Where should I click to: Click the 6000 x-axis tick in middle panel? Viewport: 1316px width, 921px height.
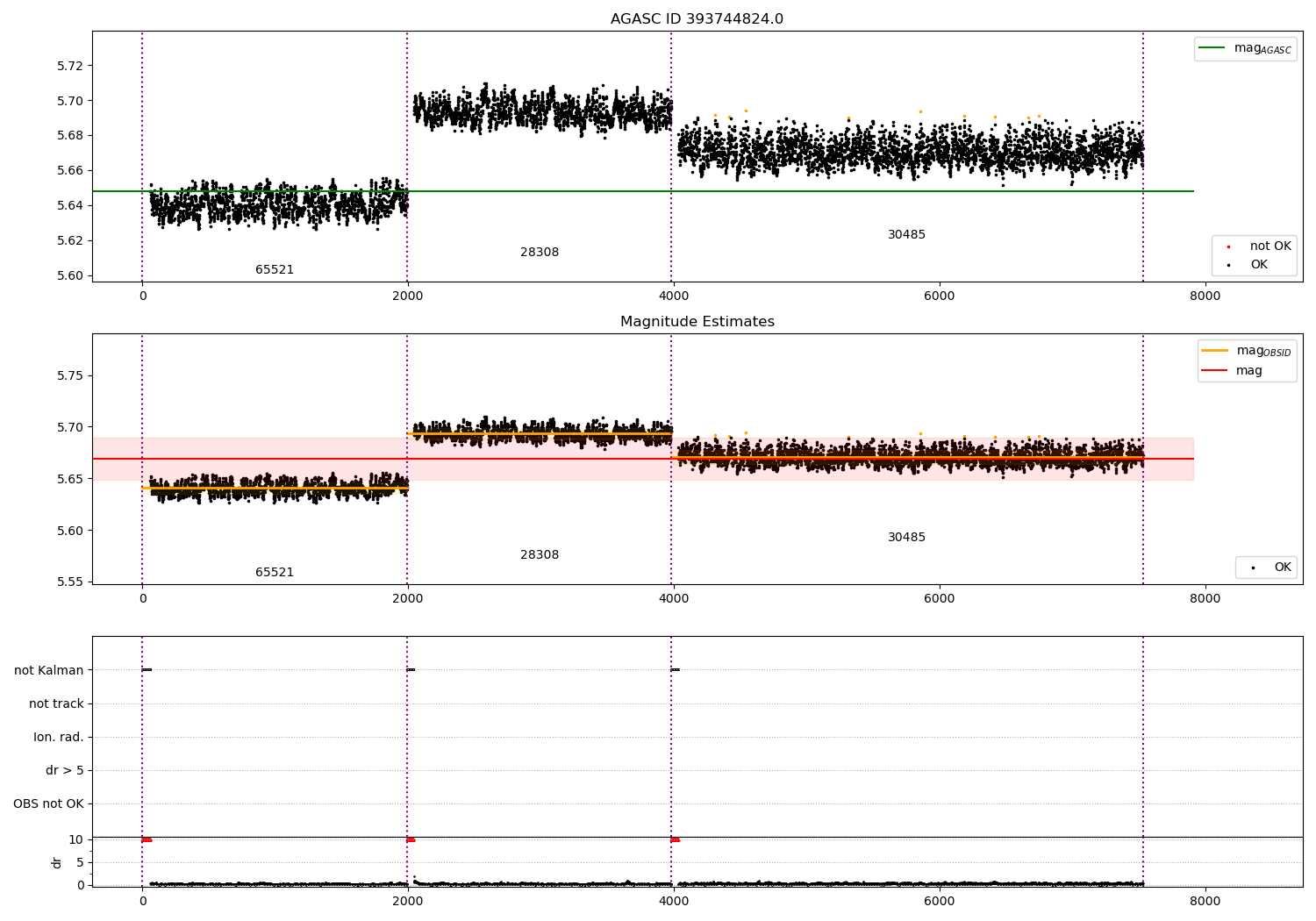(939, 599)
